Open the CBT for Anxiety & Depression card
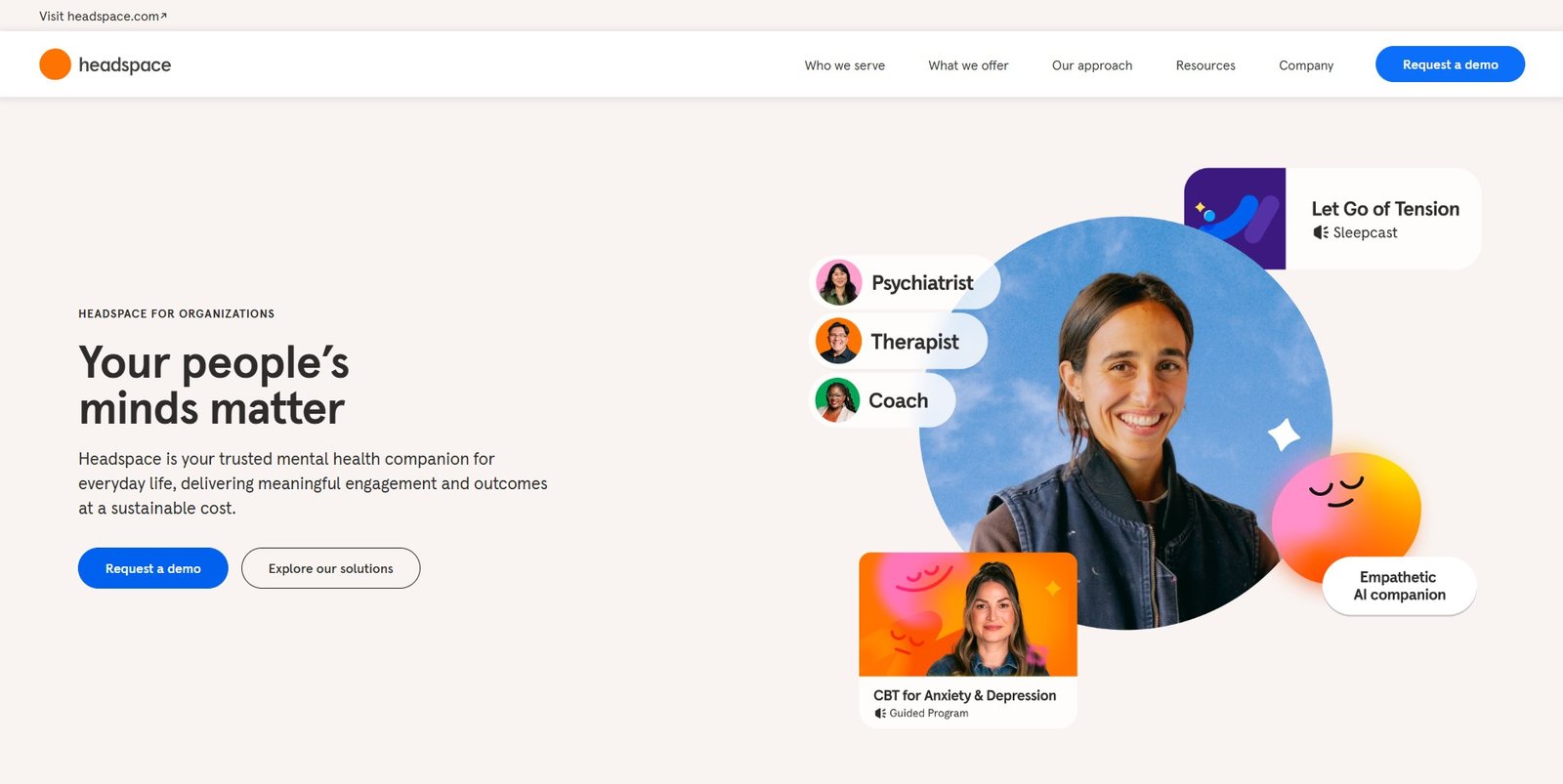The width and height of the screenshot is (1563, 784). pos(968,640)
